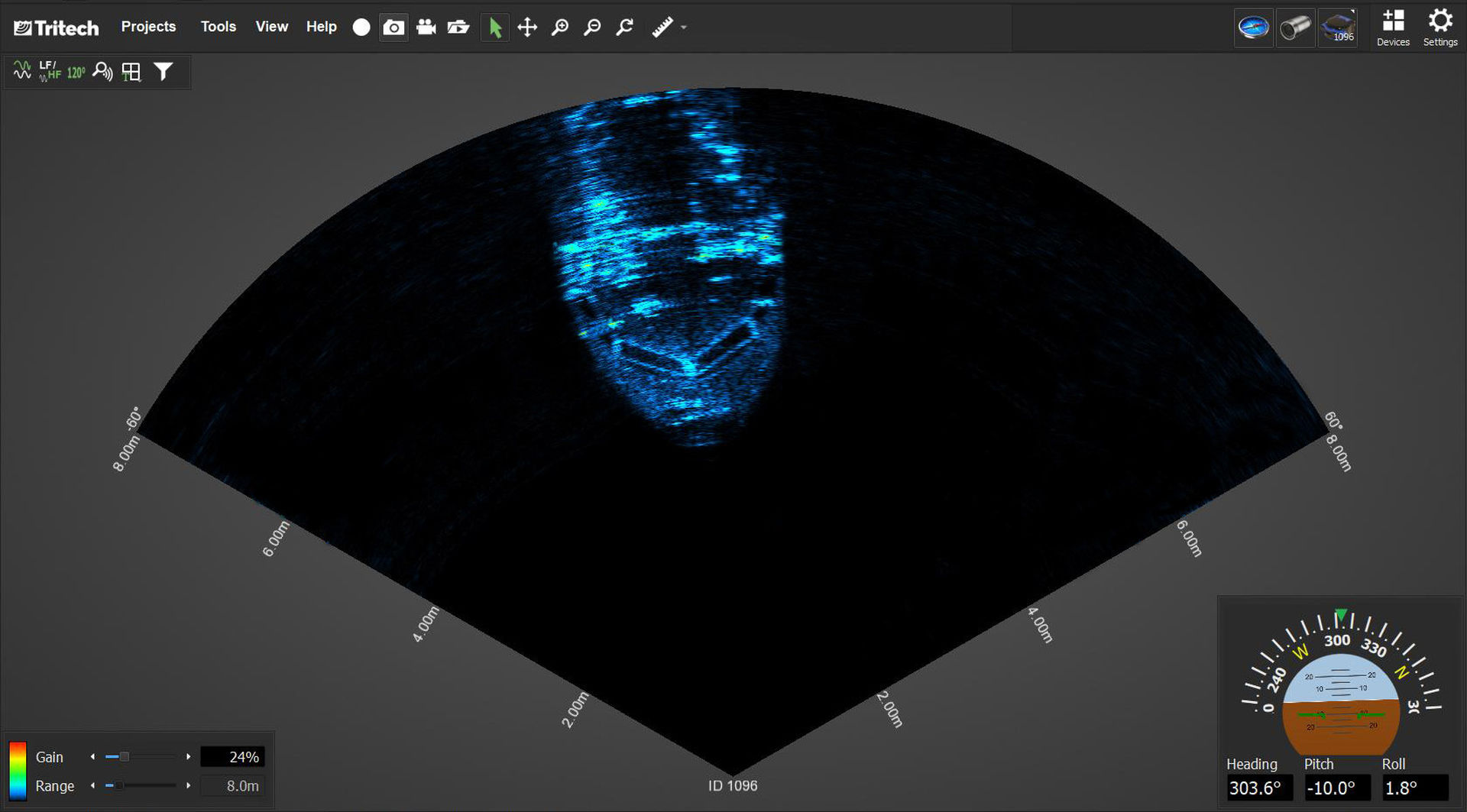Click the round record button

click(361, 27)
